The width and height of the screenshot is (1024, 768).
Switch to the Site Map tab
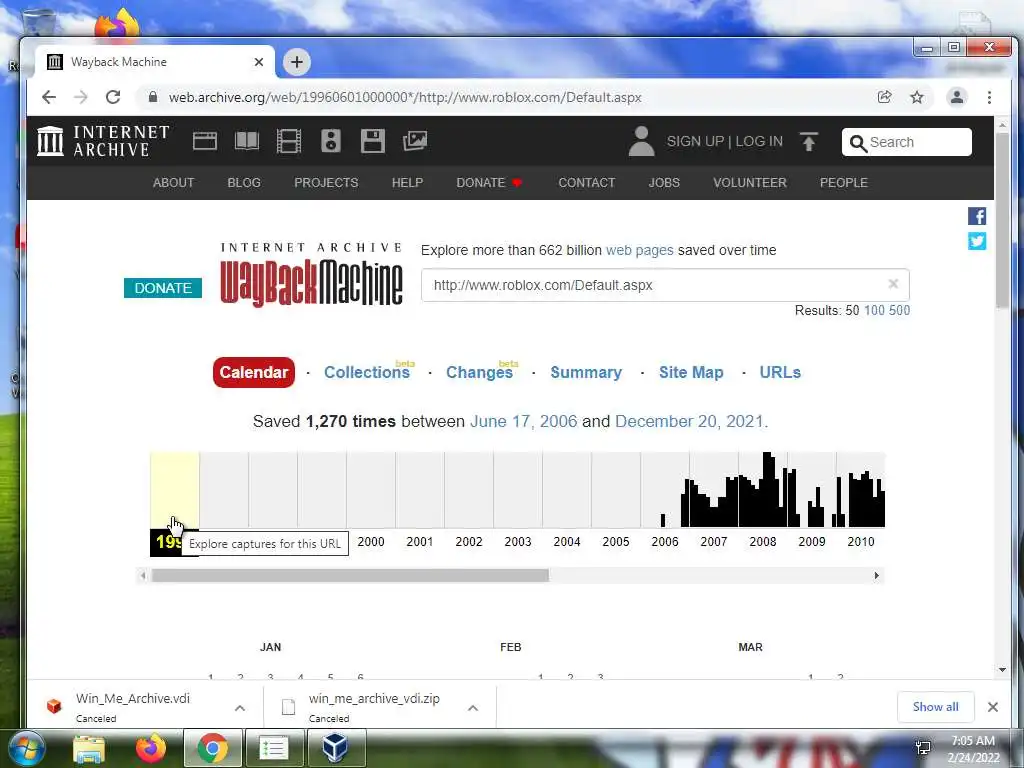pyautogui.click(x=691, y=372)
